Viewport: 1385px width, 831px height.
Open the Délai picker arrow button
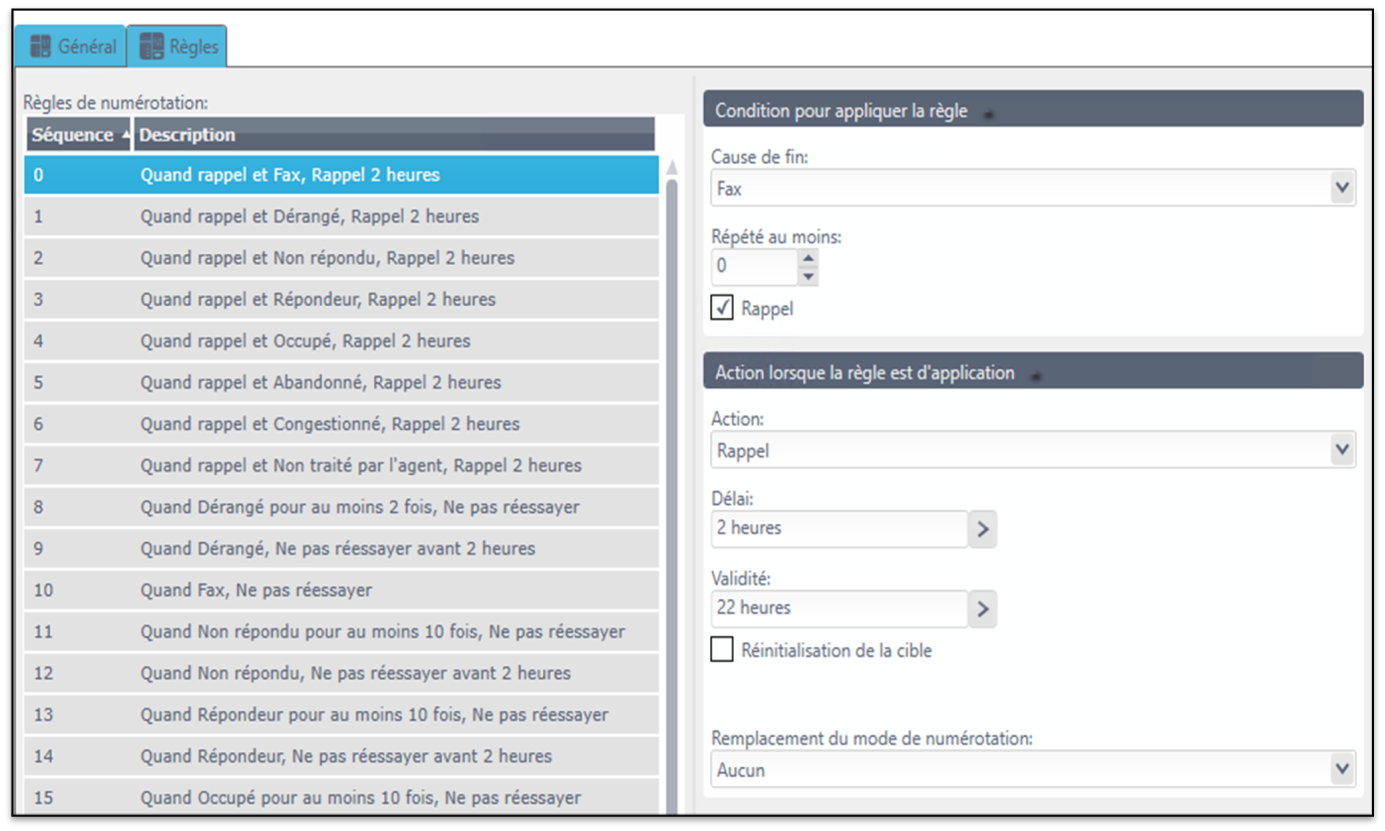point(983,529)
